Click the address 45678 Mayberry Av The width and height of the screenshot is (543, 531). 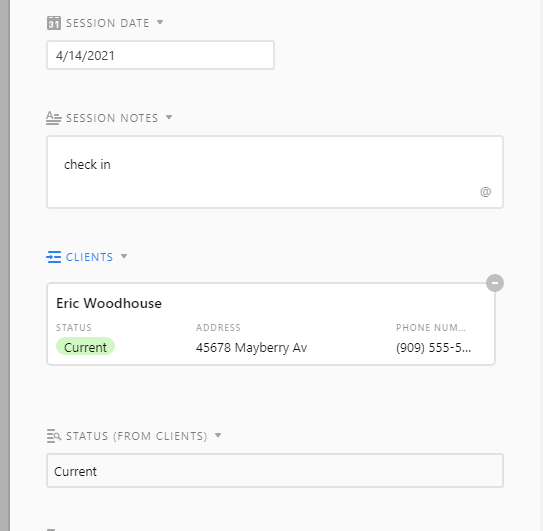[x=251, y=347]
